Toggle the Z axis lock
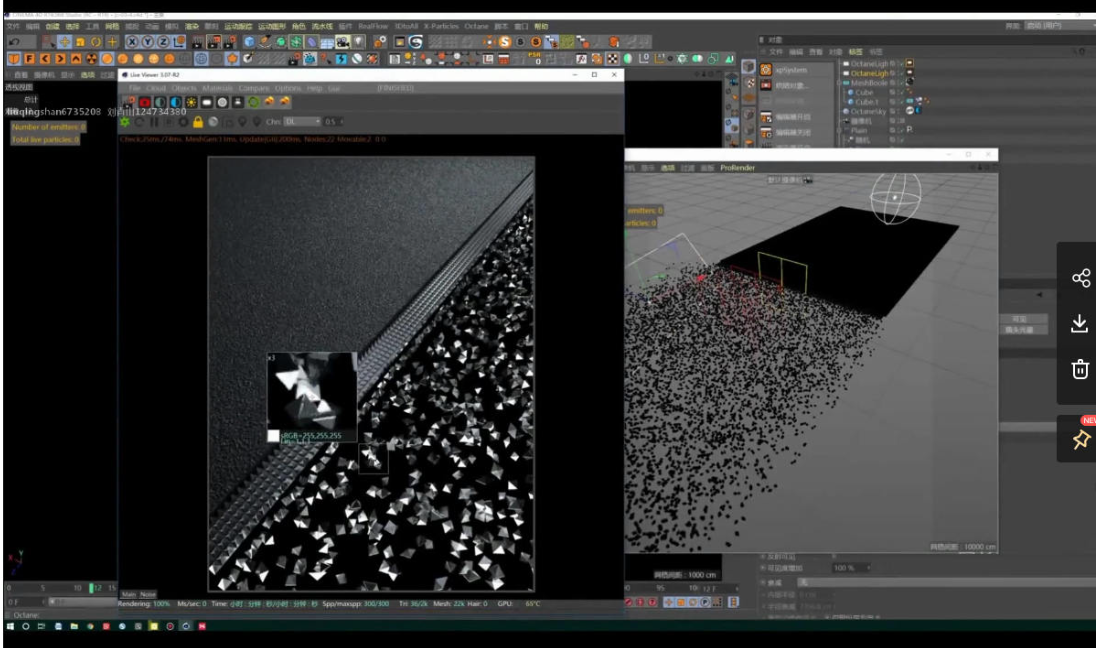 tap(162, 42)
